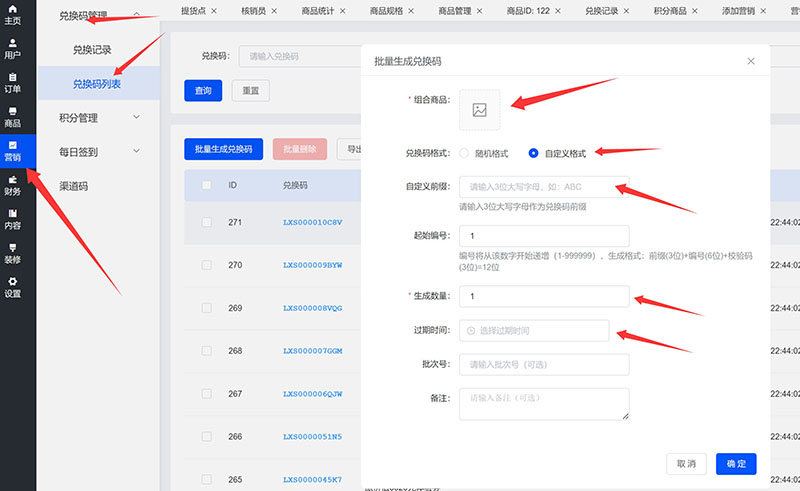Close the 批量生成兑换码 dialog
This screenshot has width=800, height=491.
point(751,61)
